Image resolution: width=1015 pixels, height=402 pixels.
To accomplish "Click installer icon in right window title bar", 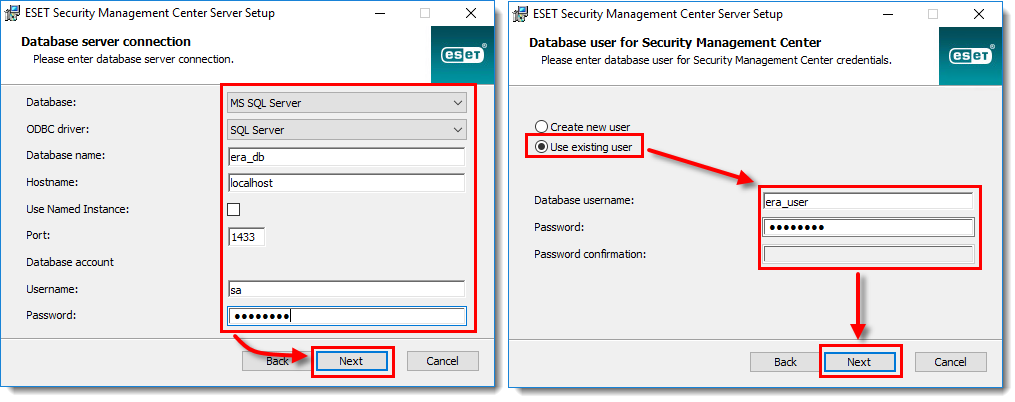I will (520, 14).
